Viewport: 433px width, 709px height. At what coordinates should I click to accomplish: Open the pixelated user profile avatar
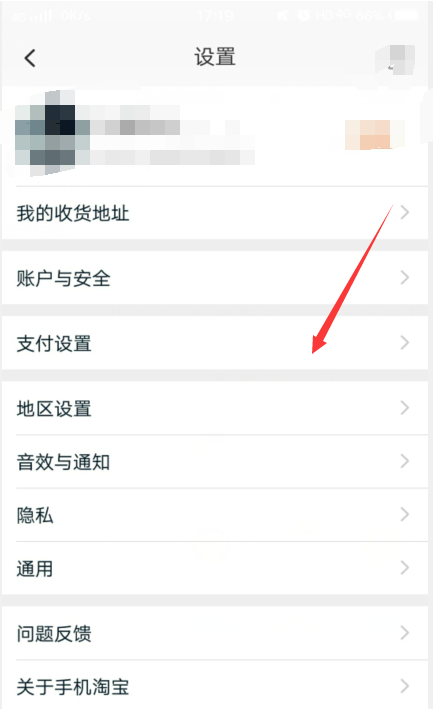pyautogui.click(x=52, y=133)
